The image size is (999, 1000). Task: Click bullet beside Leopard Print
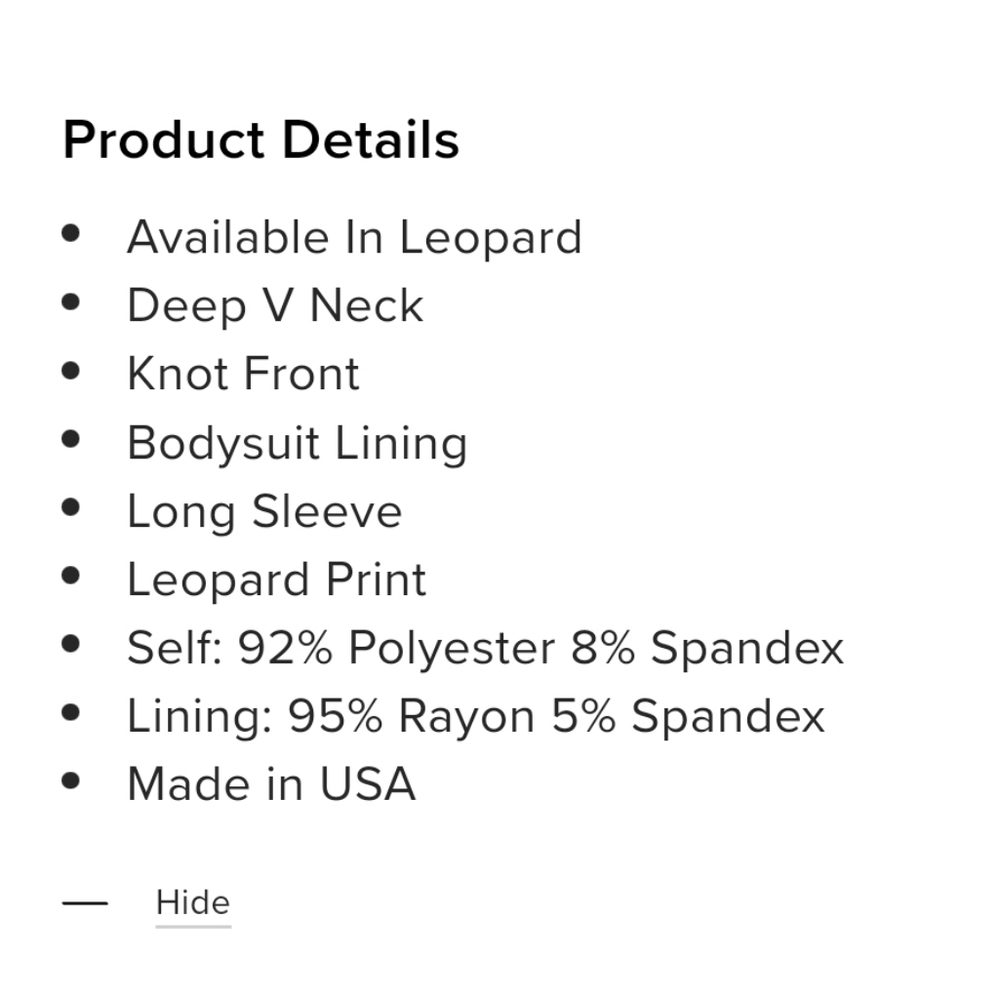click(71, 575)
